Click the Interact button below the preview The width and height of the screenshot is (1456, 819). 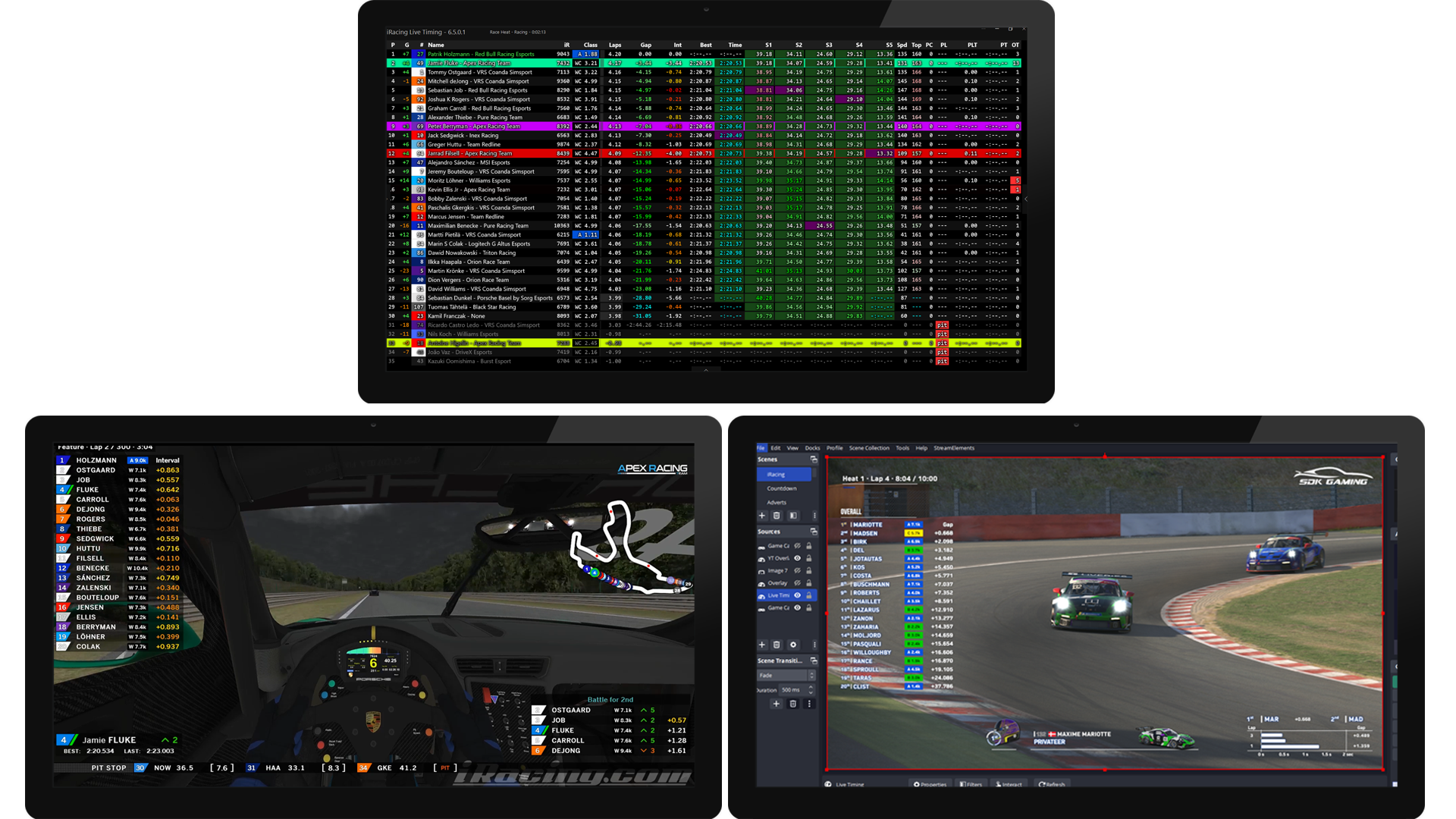pos(1009,784)
